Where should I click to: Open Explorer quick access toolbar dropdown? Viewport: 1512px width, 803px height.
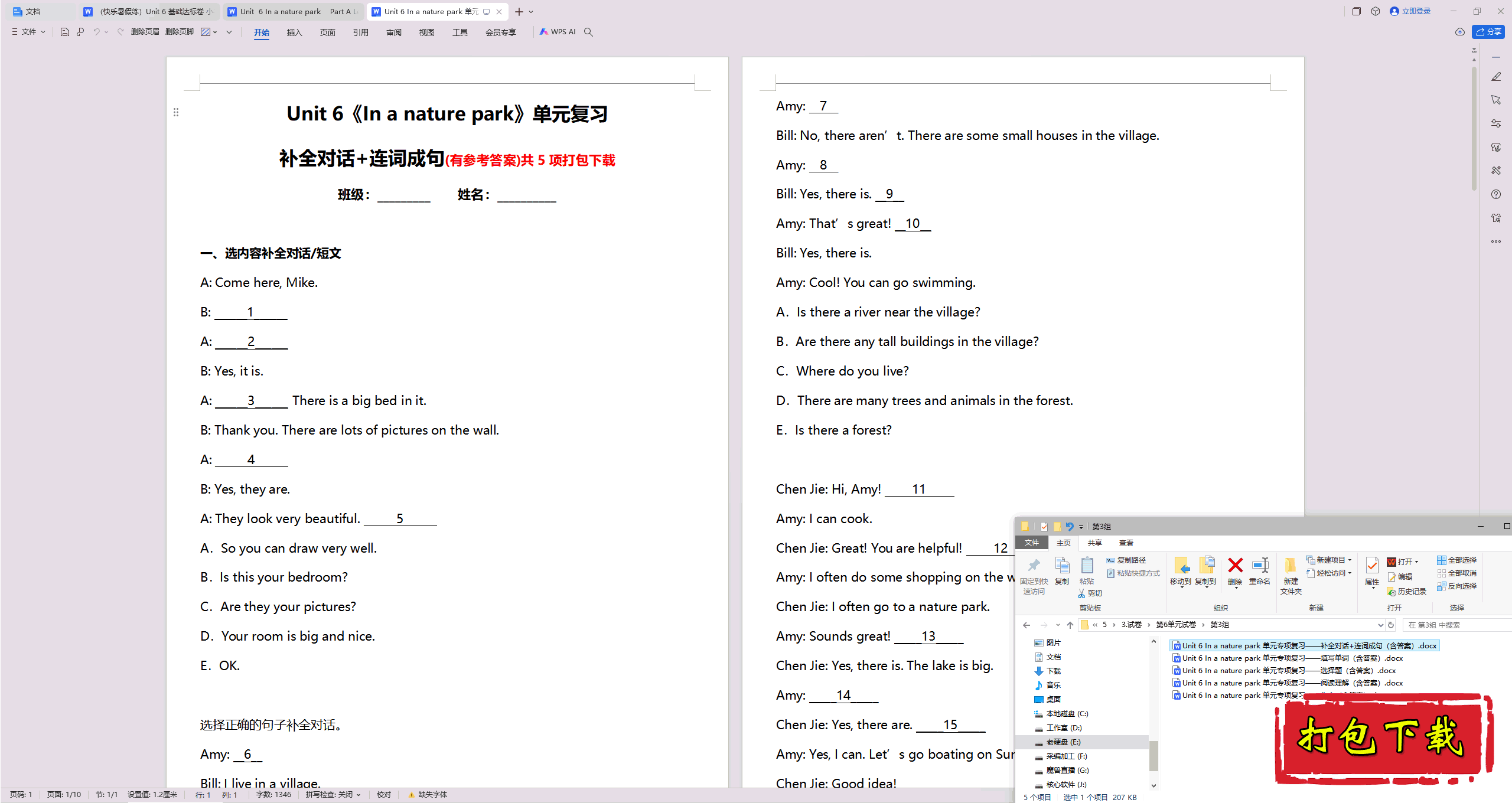click(1081, 527)
